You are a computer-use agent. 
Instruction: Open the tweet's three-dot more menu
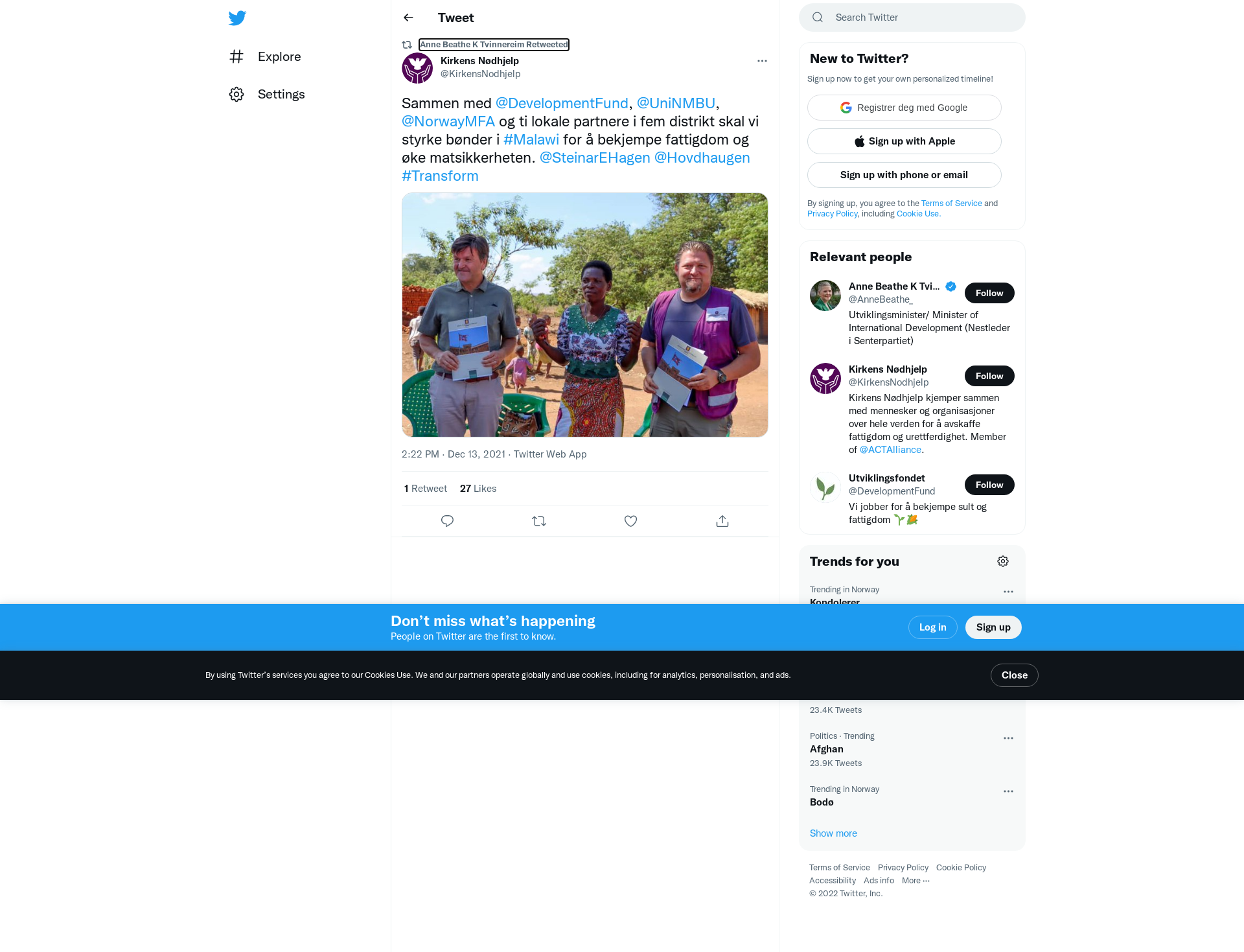[762, 61]
